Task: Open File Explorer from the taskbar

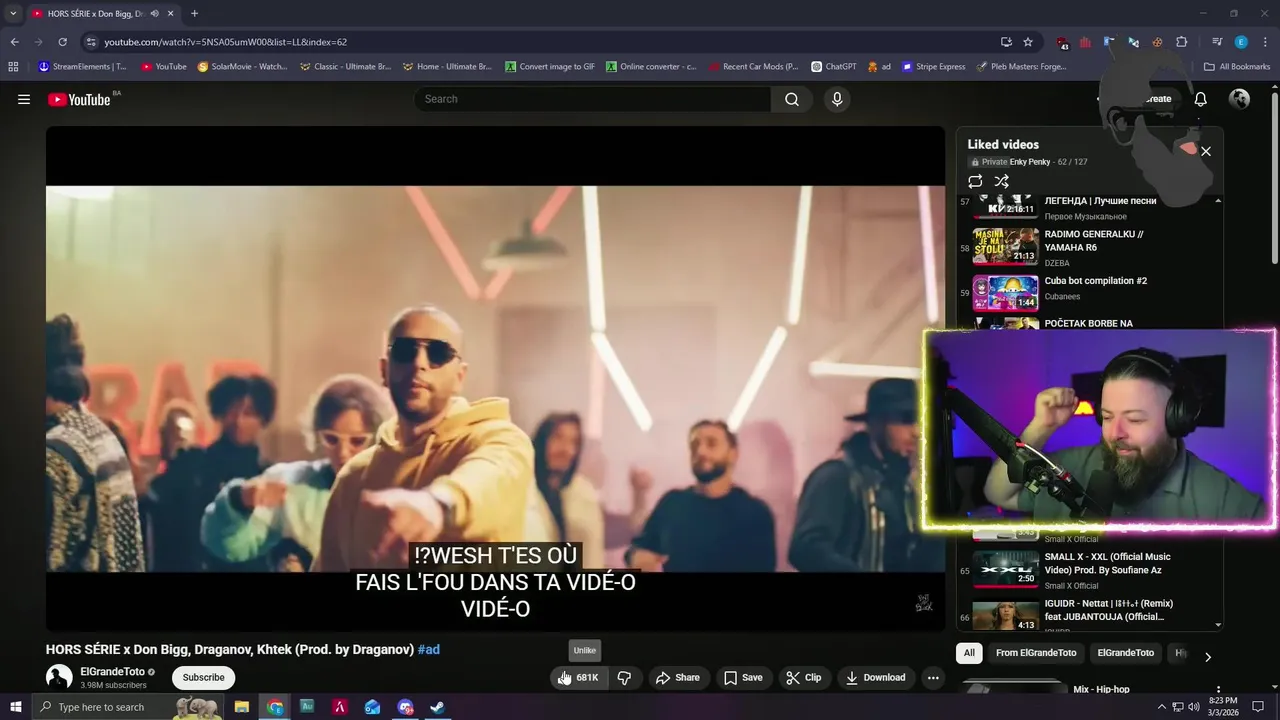Action: 242,707
